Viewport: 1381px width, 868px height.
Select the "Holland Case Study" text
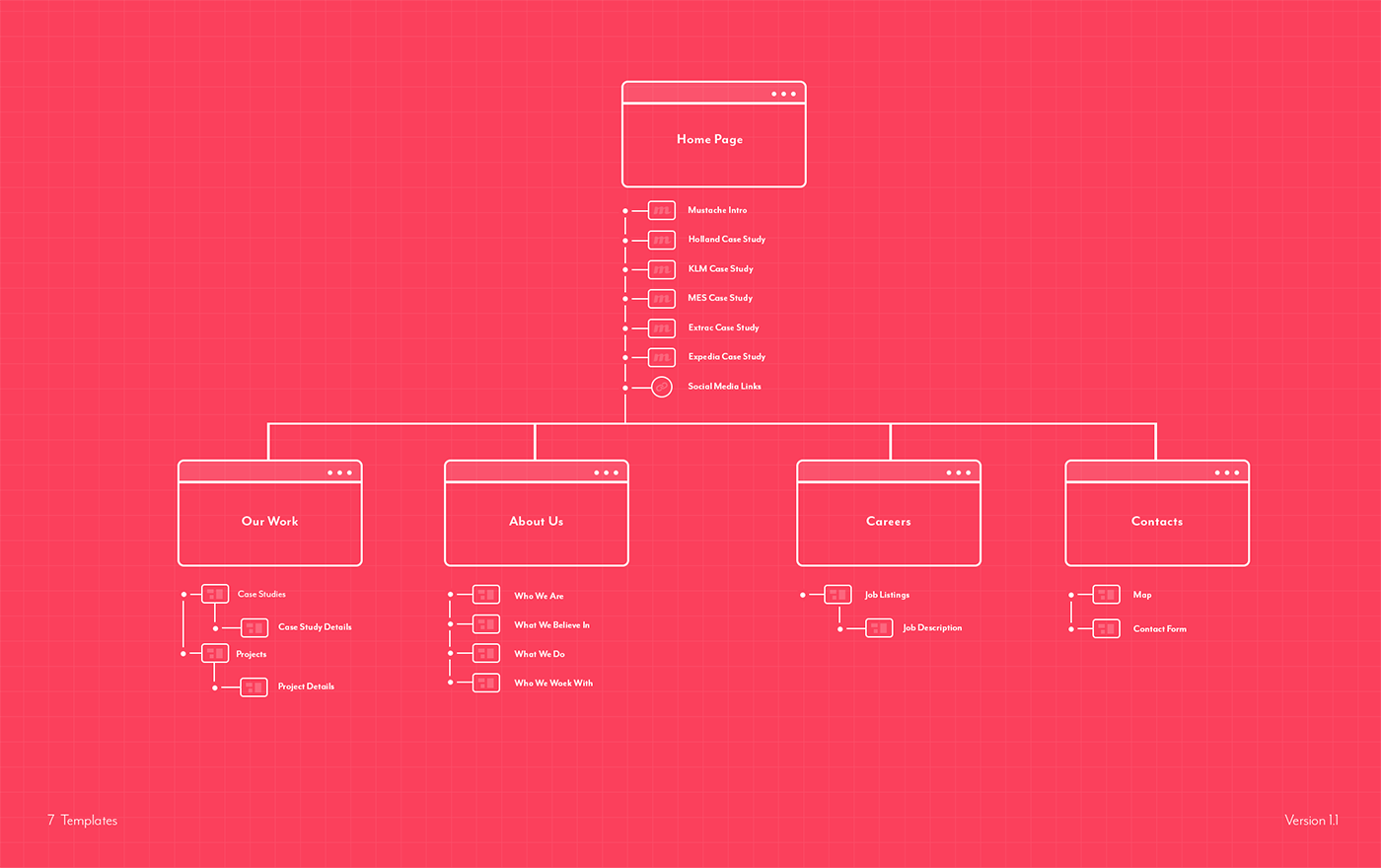(727, 240)
